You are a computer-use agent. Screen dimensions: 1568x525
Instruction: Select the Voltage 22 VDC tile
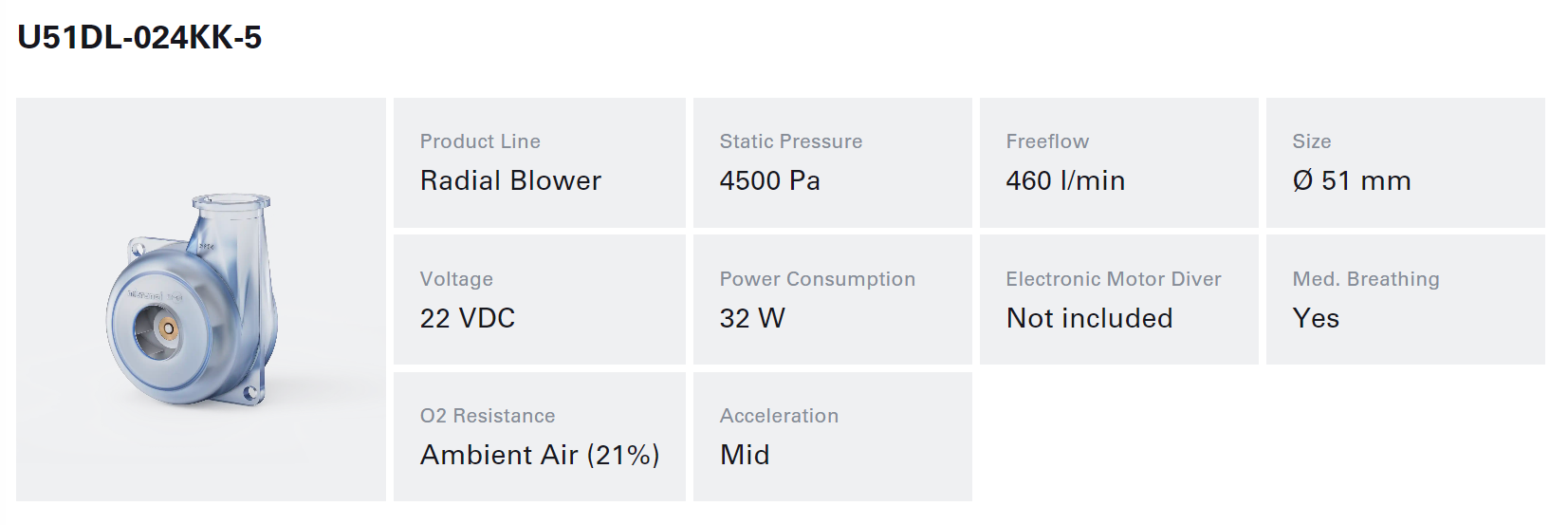pos(540,300)
